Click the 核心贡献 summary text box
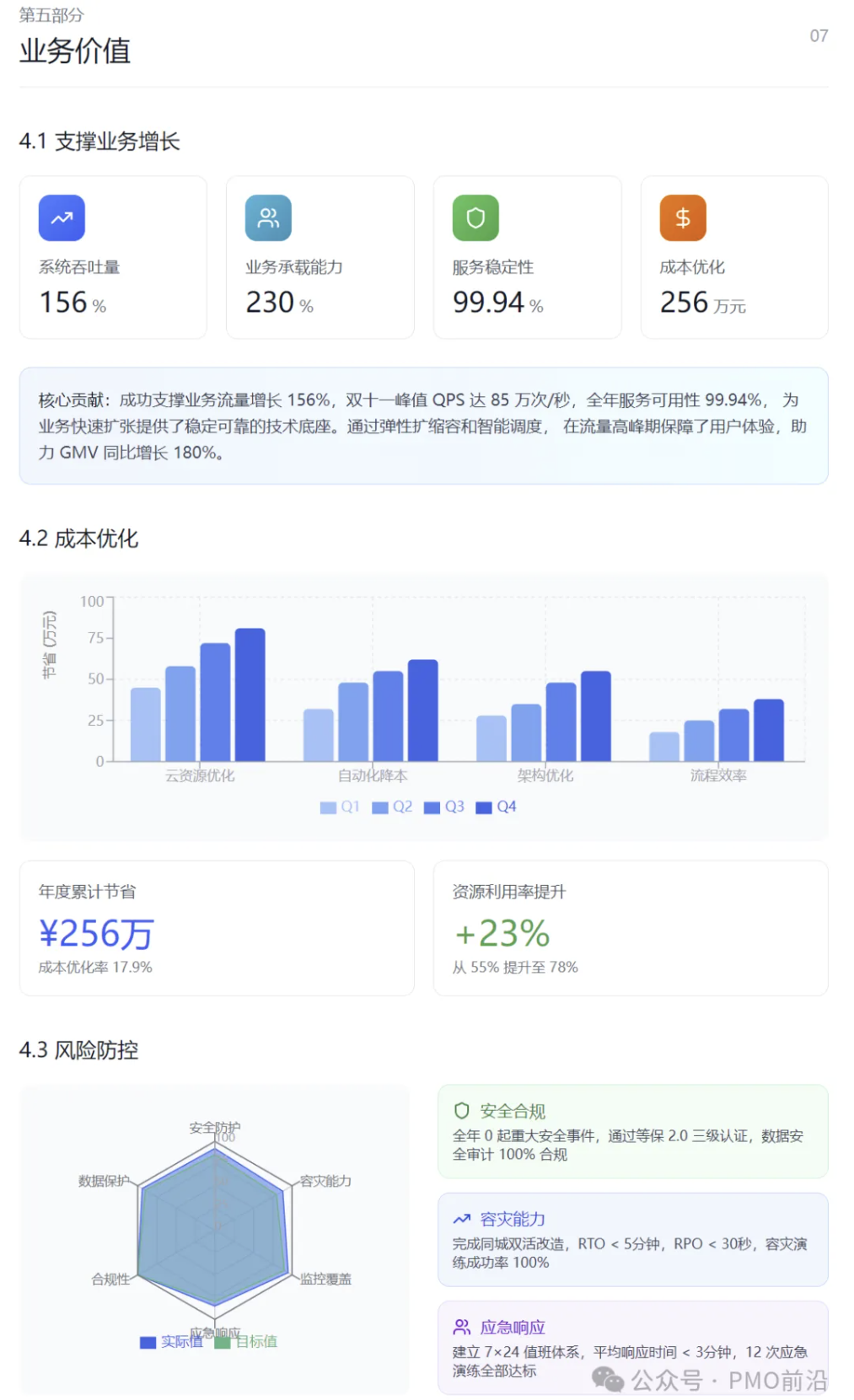The image size is (854, 1400). [x=423, y=426]
